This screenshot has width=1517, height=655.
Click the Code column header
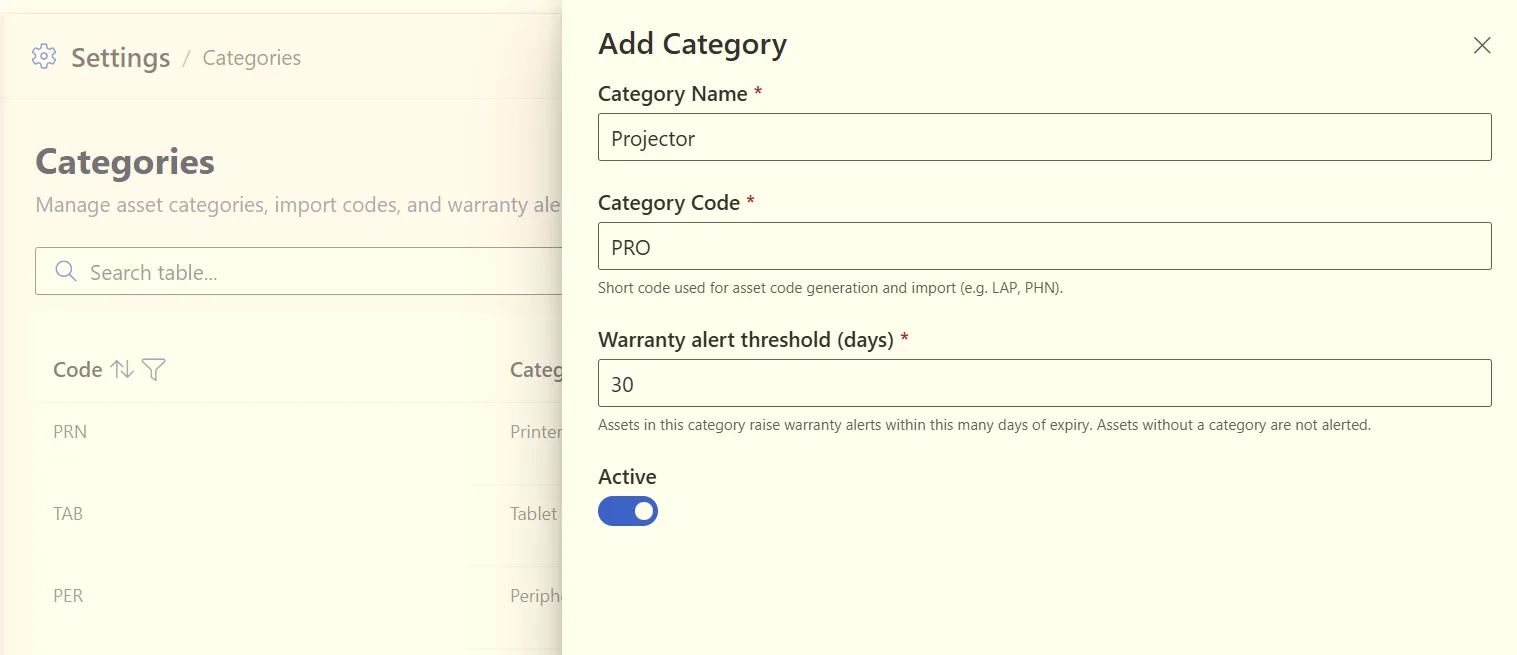(78, 370)
